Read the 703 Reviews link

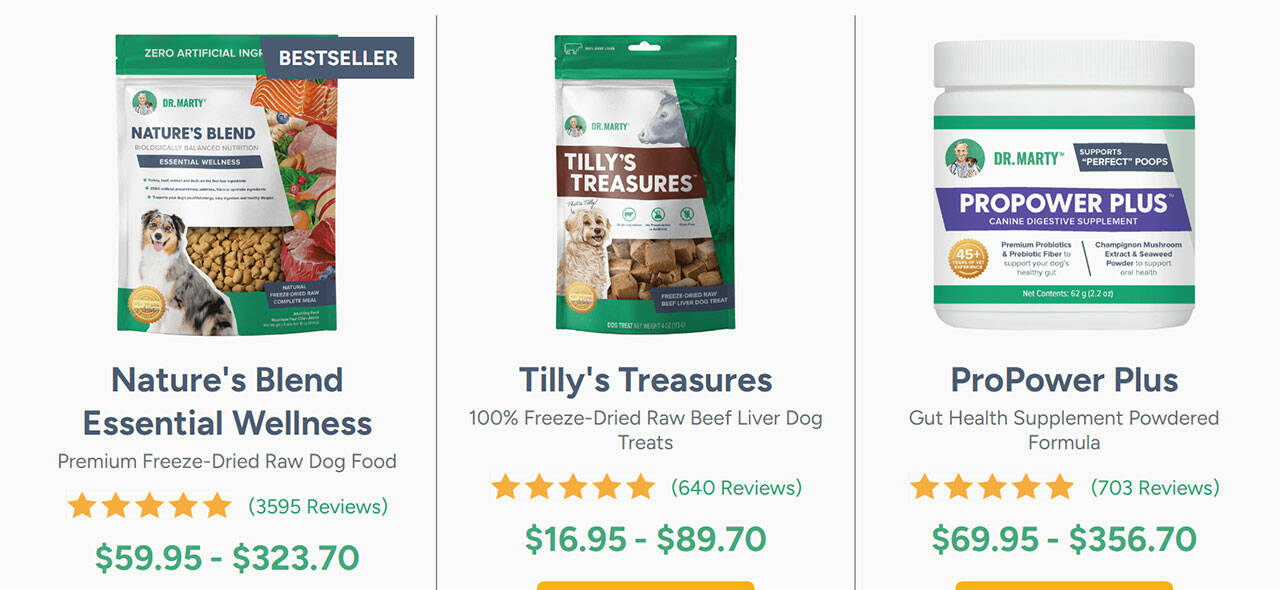point(1155,488)
